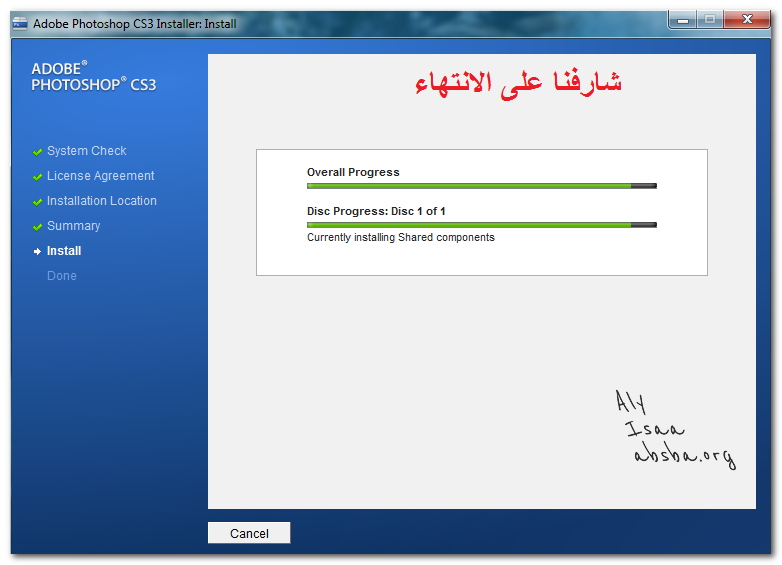Screen dimensions: 782x565
Task: Click the green checkmark beside Summary
Action: tap(37, 227)
